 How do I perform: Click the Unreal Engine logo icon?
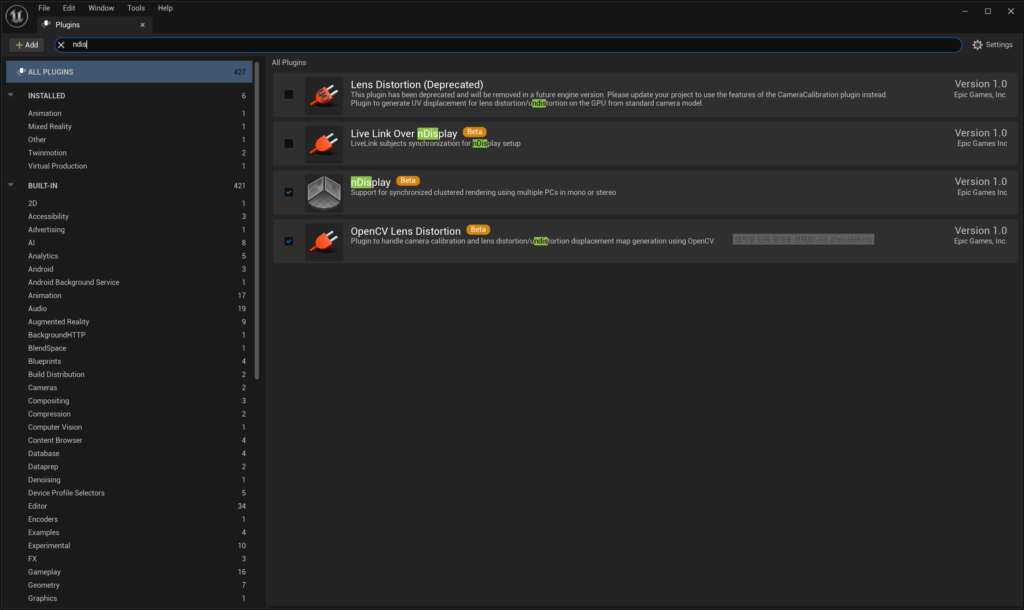(16, 16)
